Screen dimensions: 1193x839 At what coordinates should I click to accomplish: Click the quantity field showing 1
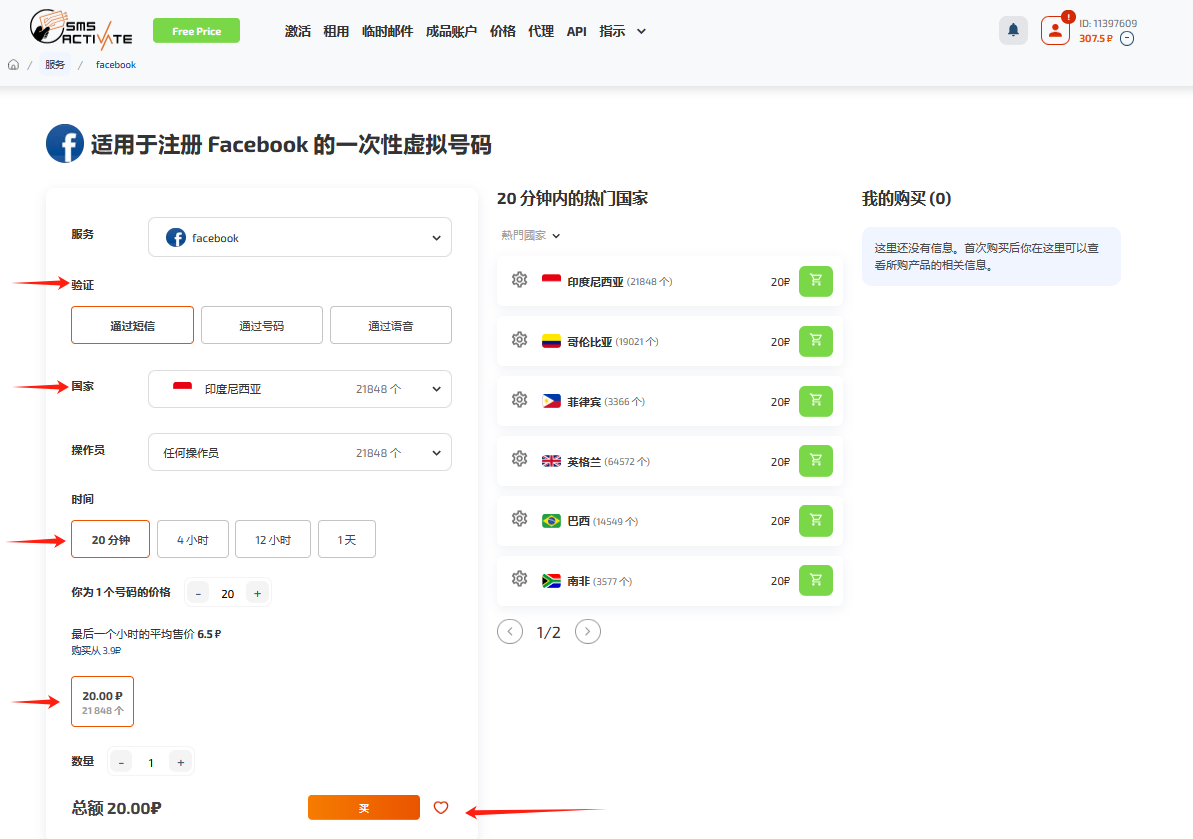point(151,762)
